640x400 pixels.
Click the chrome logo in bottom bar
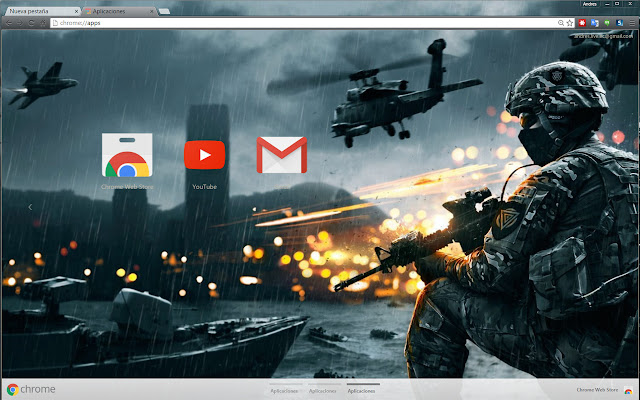point(31,389)
